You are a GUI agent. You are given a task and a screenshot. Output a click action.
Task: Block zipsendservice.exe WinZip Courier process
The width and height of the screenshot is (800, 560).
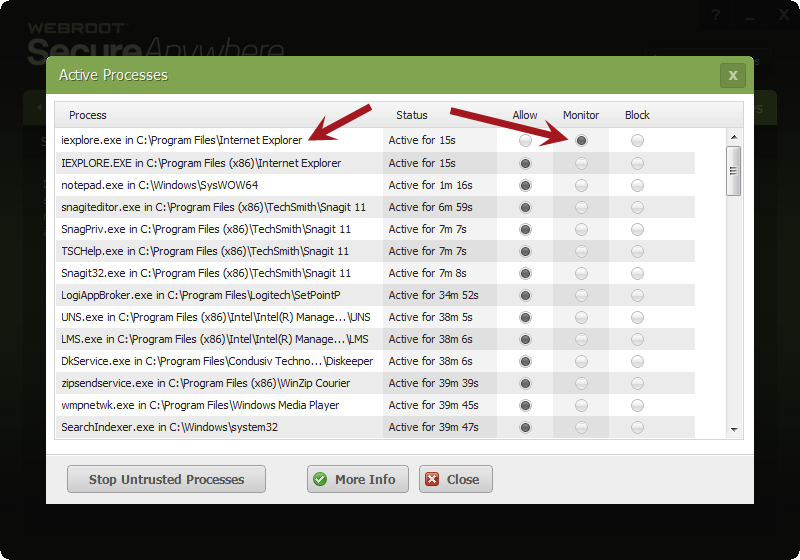637,383
